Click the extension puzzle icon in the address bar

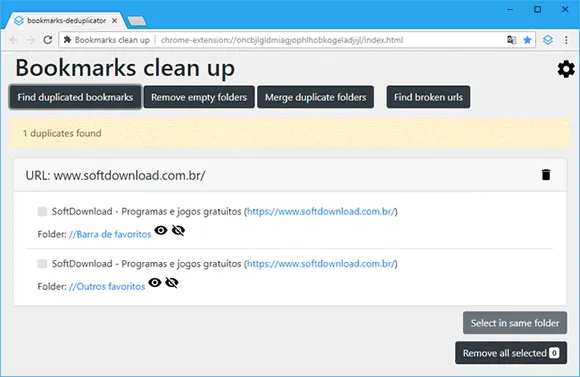coord(67,40)
